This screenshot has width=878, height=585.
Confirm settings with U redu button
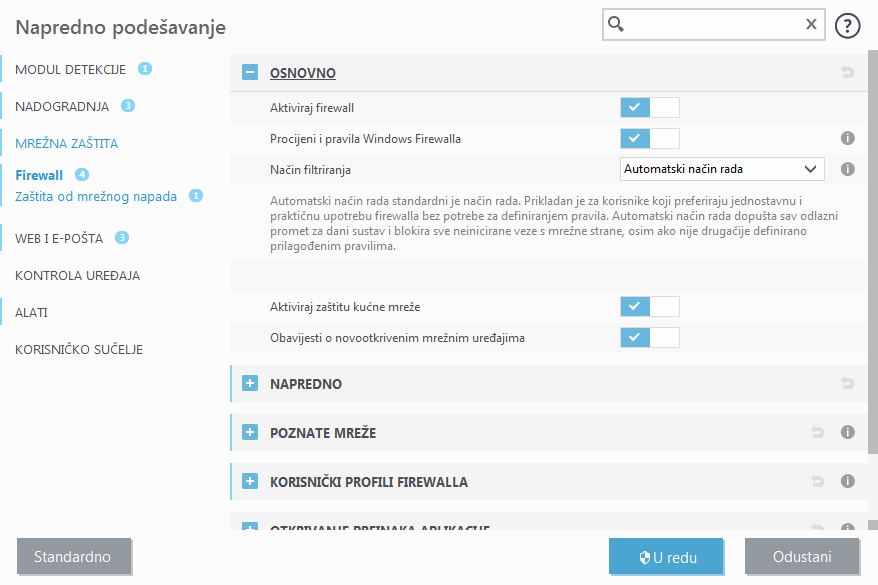(x=666, y=556)
